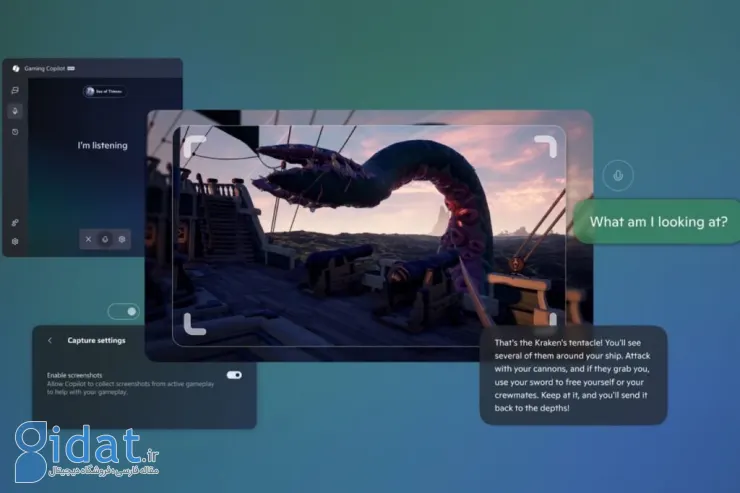
Task: Click the Sea of Thieves game chip
Action: point(104,91)
